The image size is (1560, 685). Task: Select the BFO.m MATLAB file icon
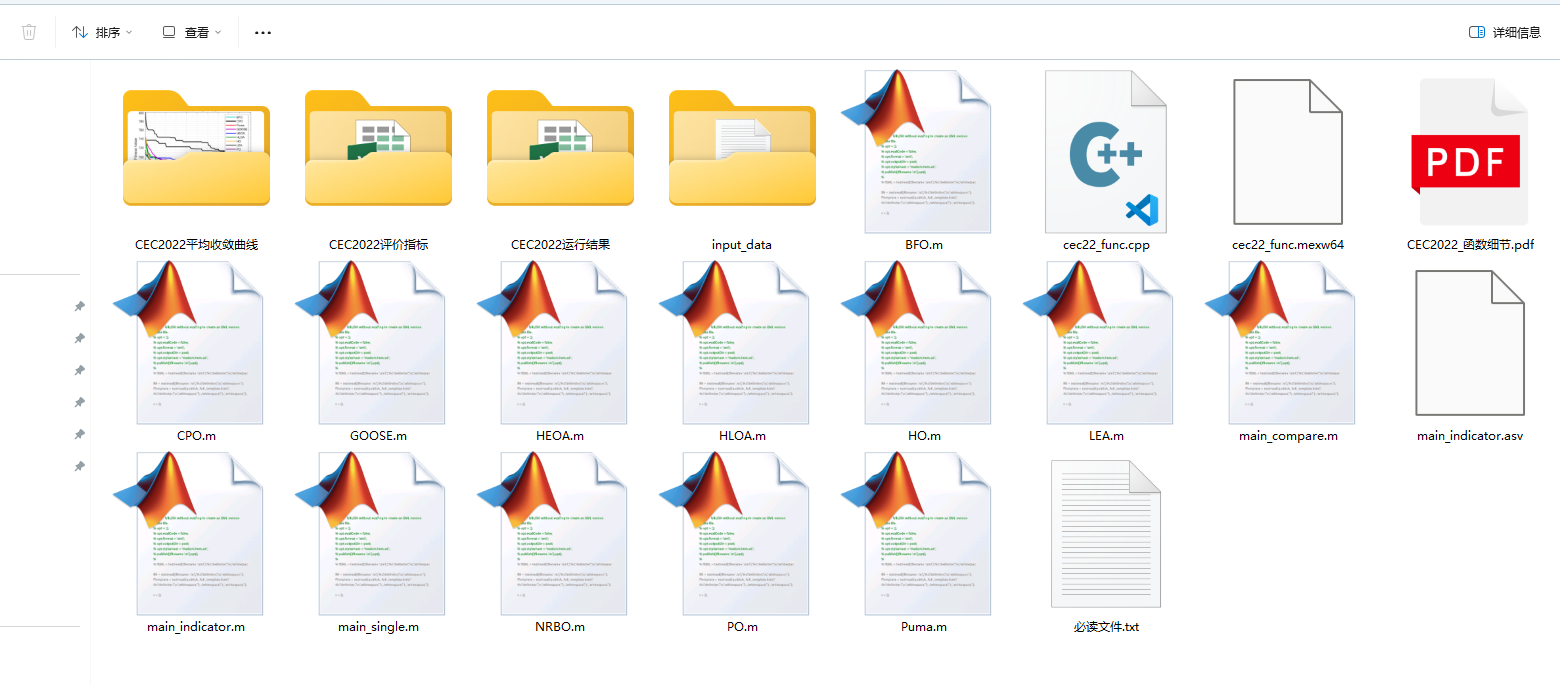[x=916, y=152]
